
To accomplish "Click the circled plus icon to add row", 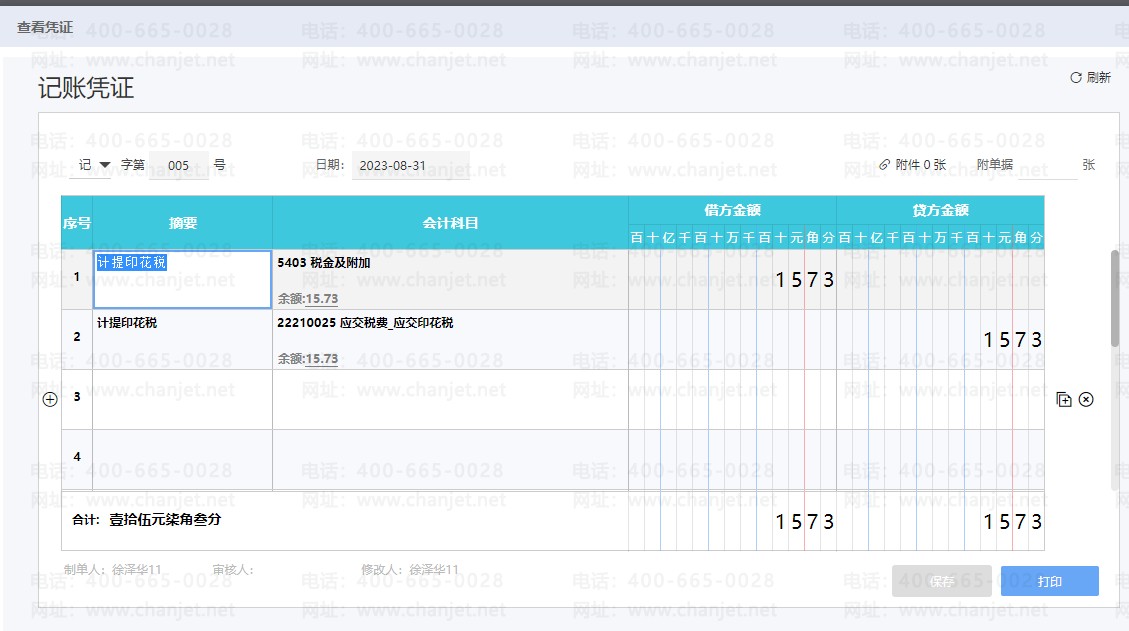I will 50,400.
